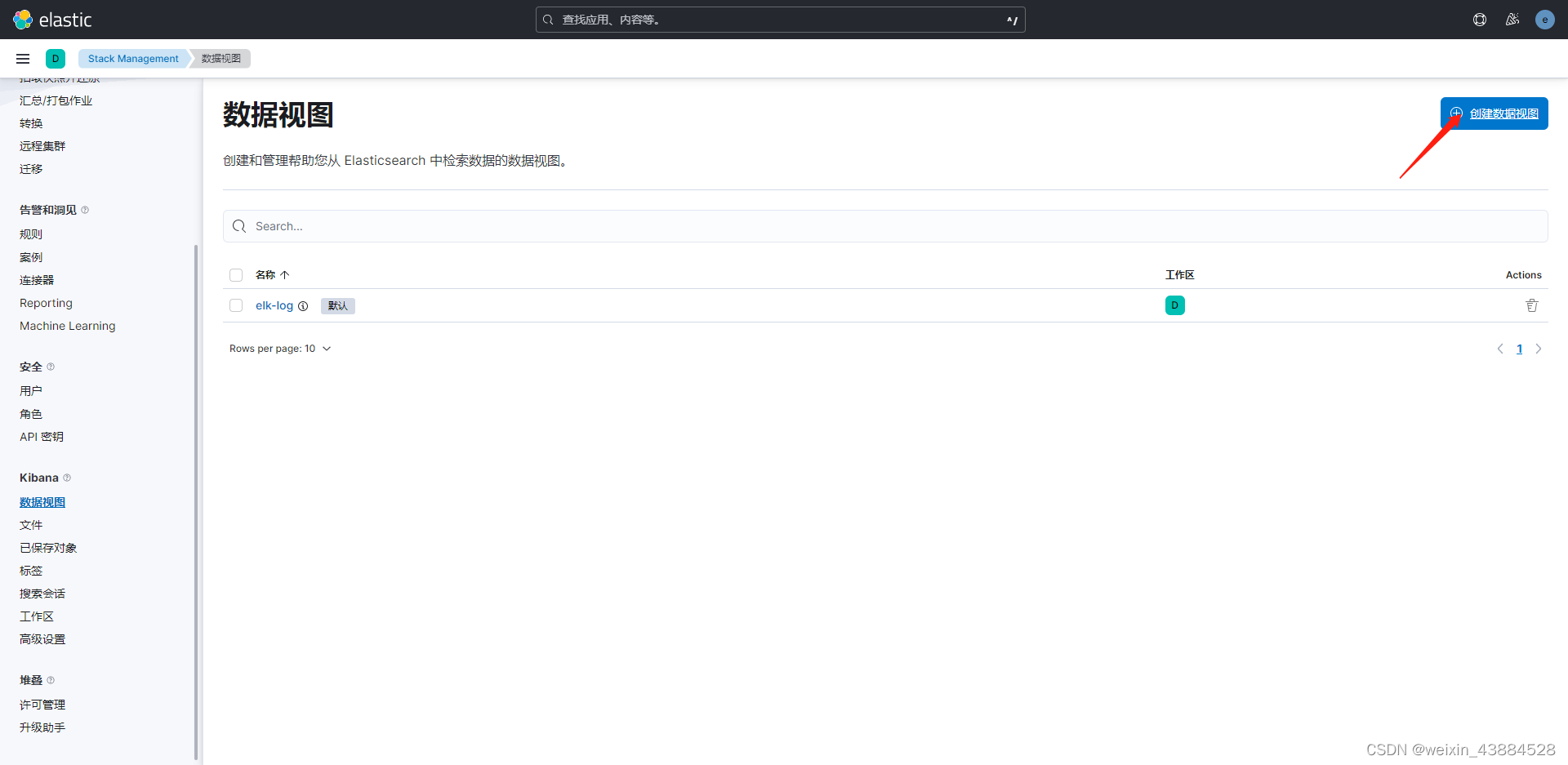Click the 工作区 column header

tap(1180, 275)
